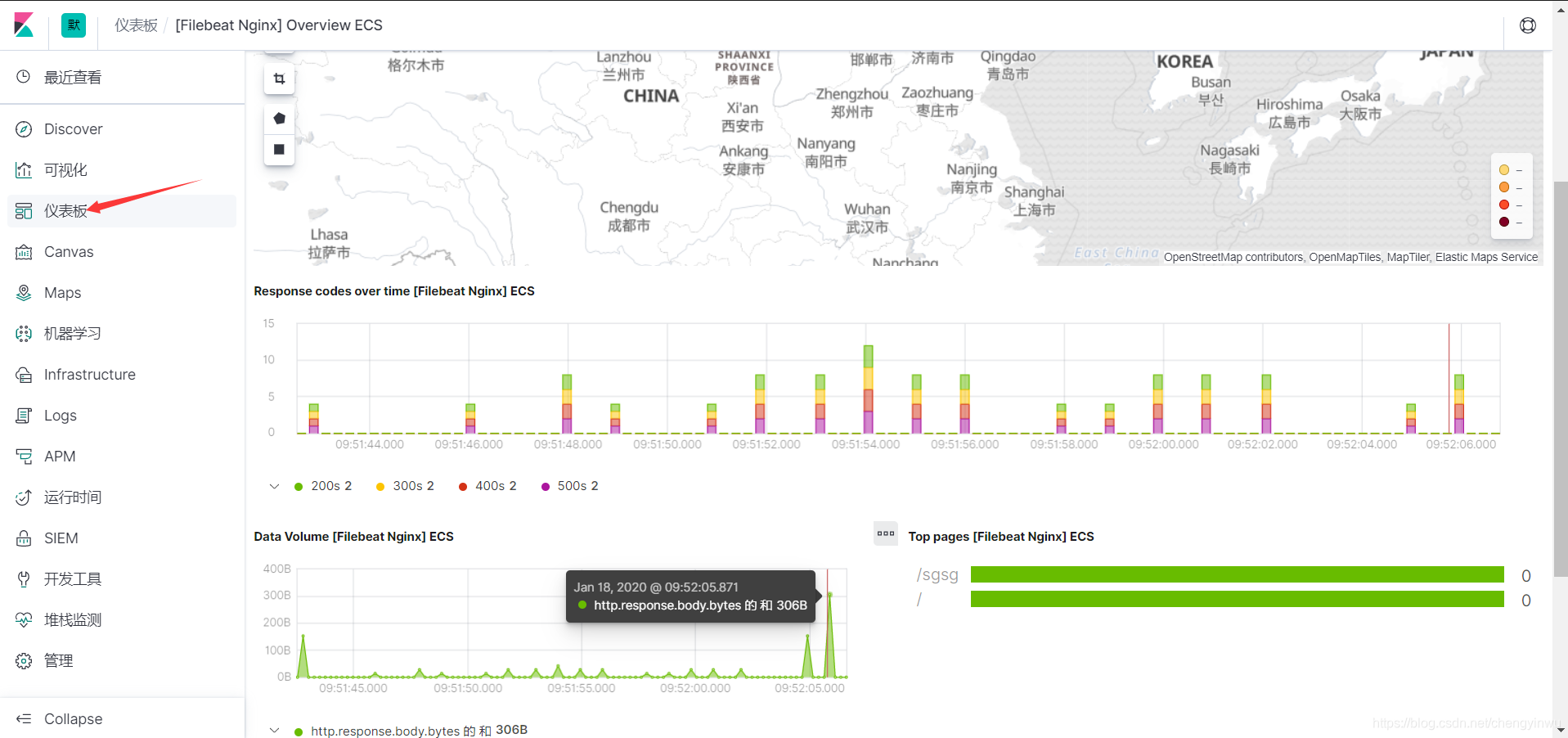Click the red map legend swatch
Screen dimensions: 1568x738
[1504, 205]
